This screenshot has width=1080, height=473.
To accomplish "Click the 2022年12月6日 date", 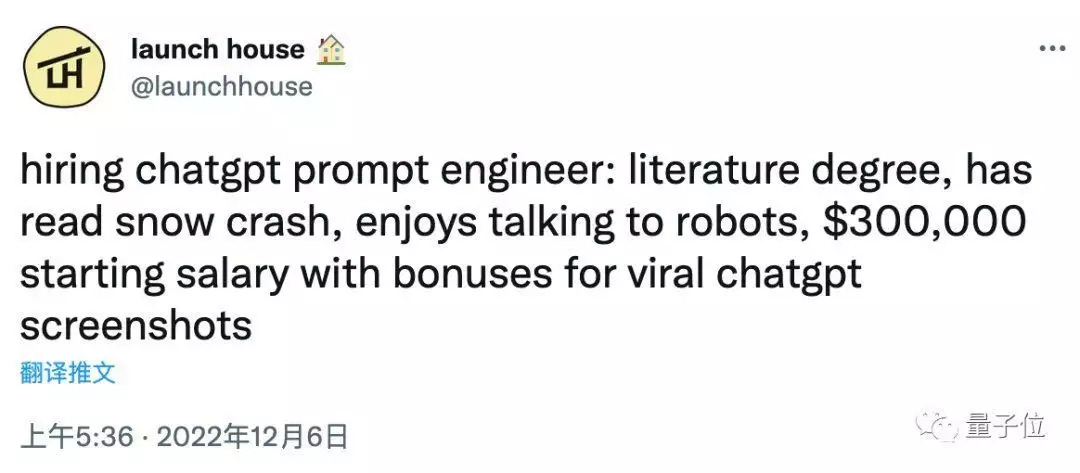I will [x=250, y=437].
